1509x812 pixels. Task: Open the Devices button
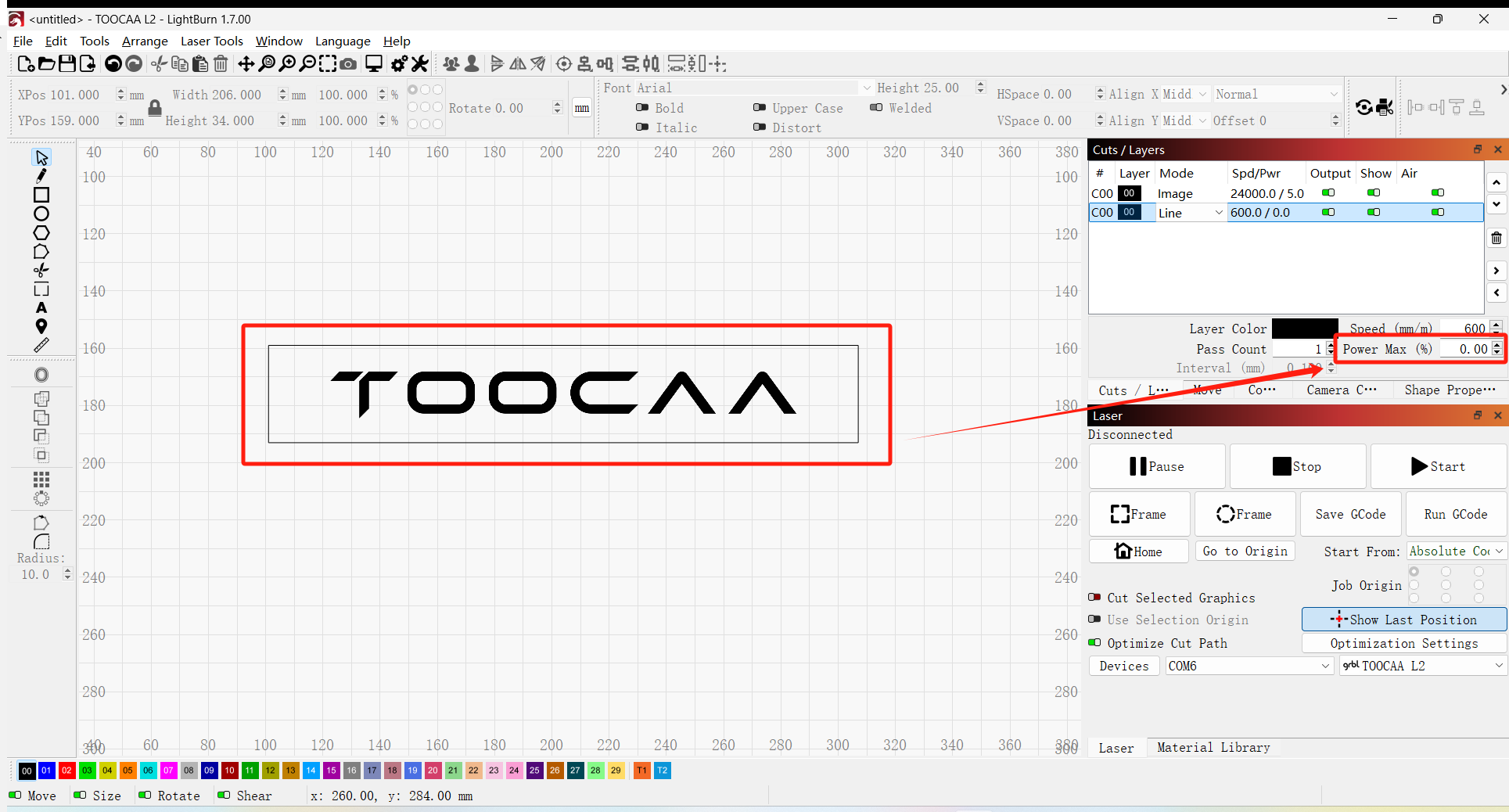(1124, 666)
